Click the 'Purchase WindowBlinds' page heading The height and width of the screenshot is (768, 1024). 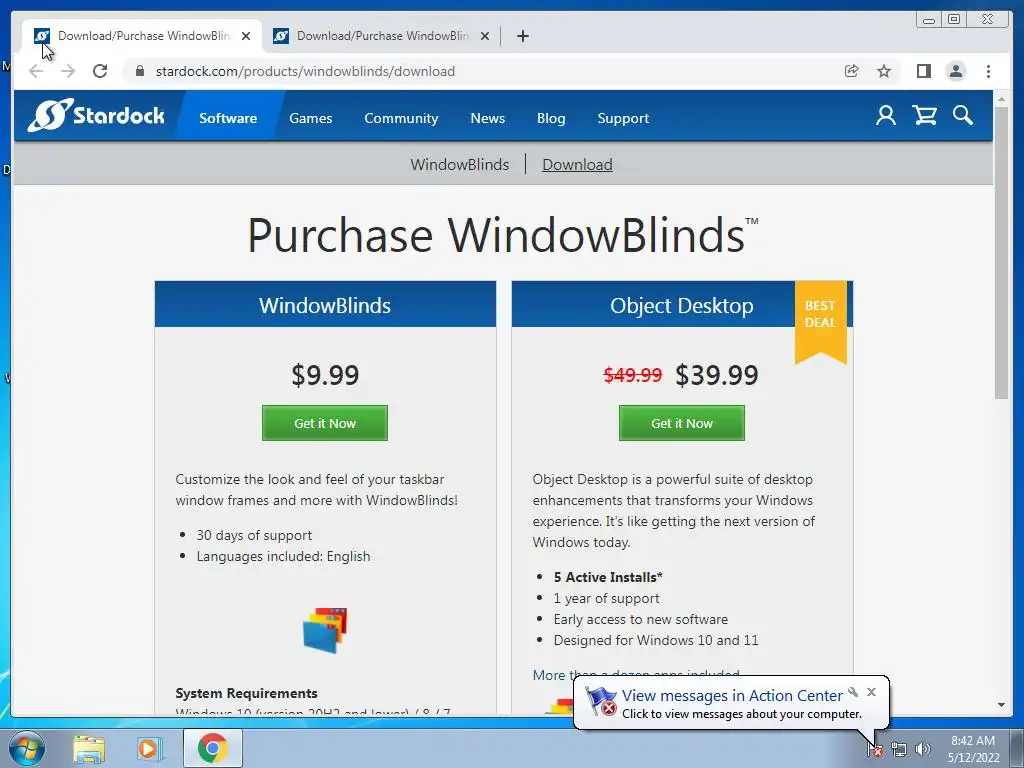click(502, 235)
